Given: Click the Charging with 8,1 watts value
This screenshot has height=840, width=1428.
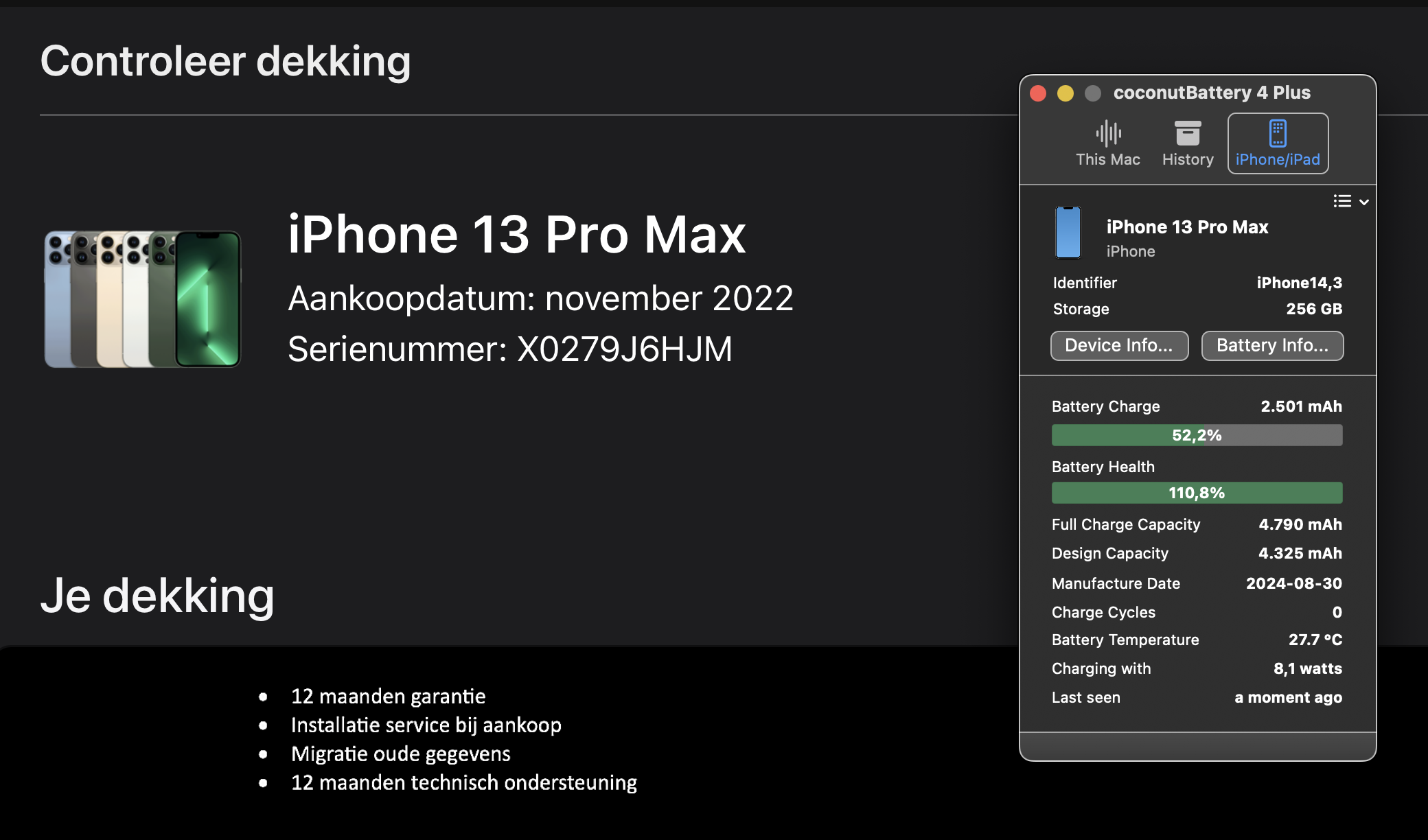Looking at the screenshot, I should pos(1308,668).
